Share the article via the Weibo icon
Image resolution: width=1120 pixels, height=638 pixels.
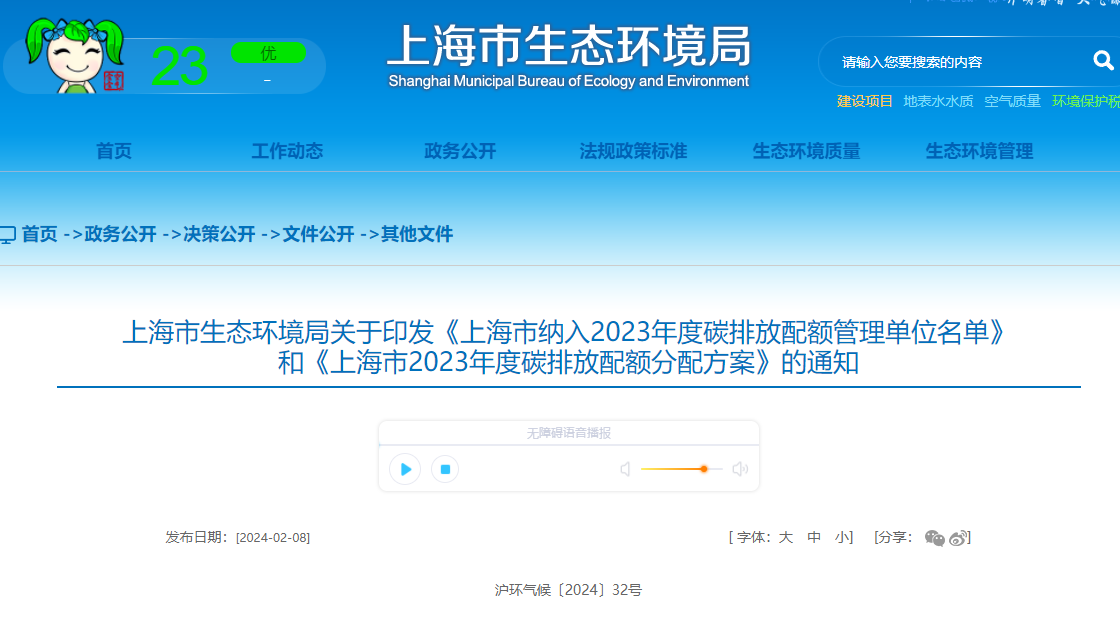pos(958,538)
